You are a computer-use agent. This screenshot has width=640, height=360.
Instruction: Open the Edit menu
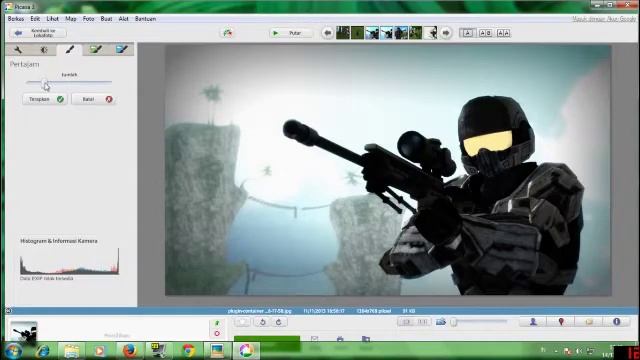pyautogui.click(x=35, y=19)
